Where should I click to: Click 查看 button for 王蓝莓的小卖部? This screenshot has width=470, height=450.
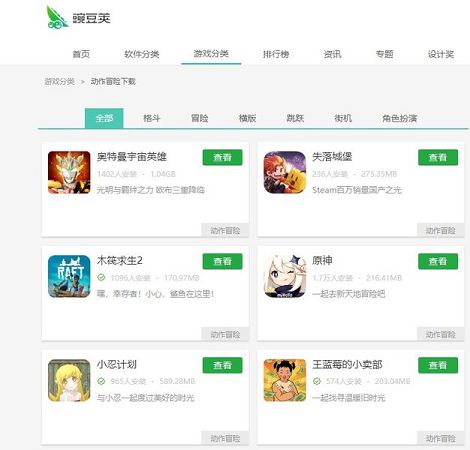pyautogui.click(x=438, y=365)
